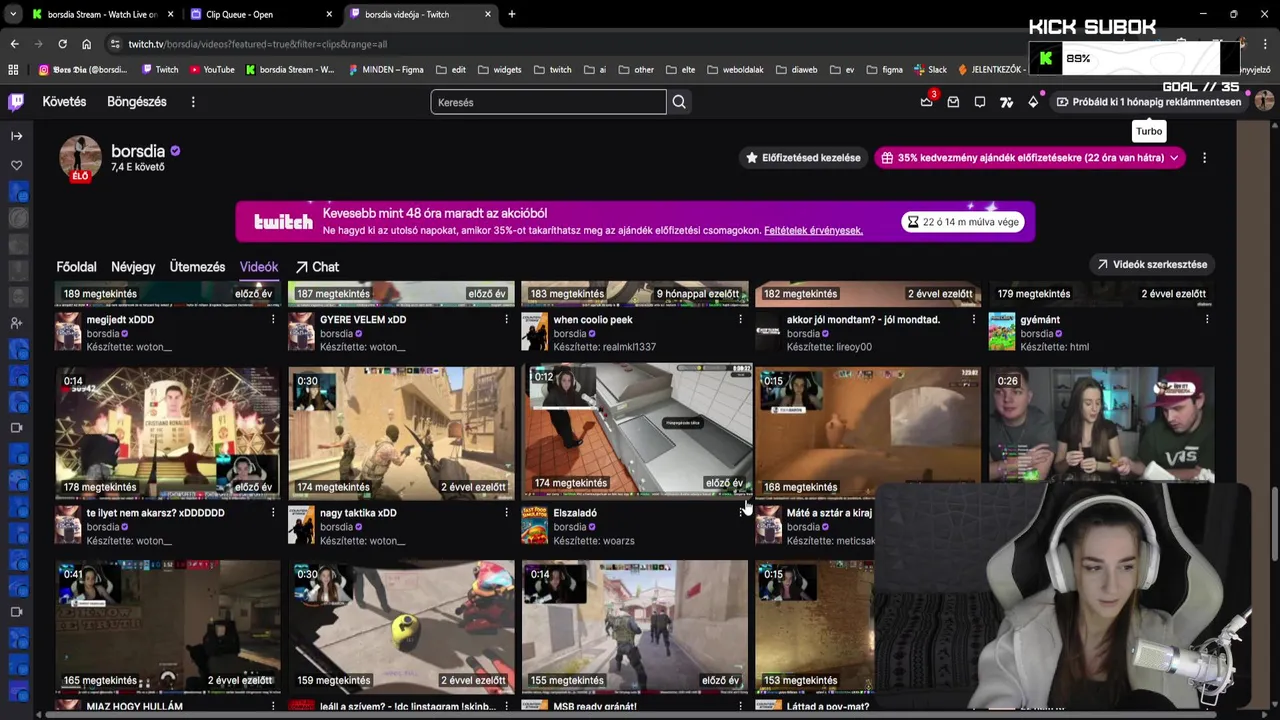Click the Feltételek érvényesek link in banner
The image size is (1280, 720).
pos(813,230)
